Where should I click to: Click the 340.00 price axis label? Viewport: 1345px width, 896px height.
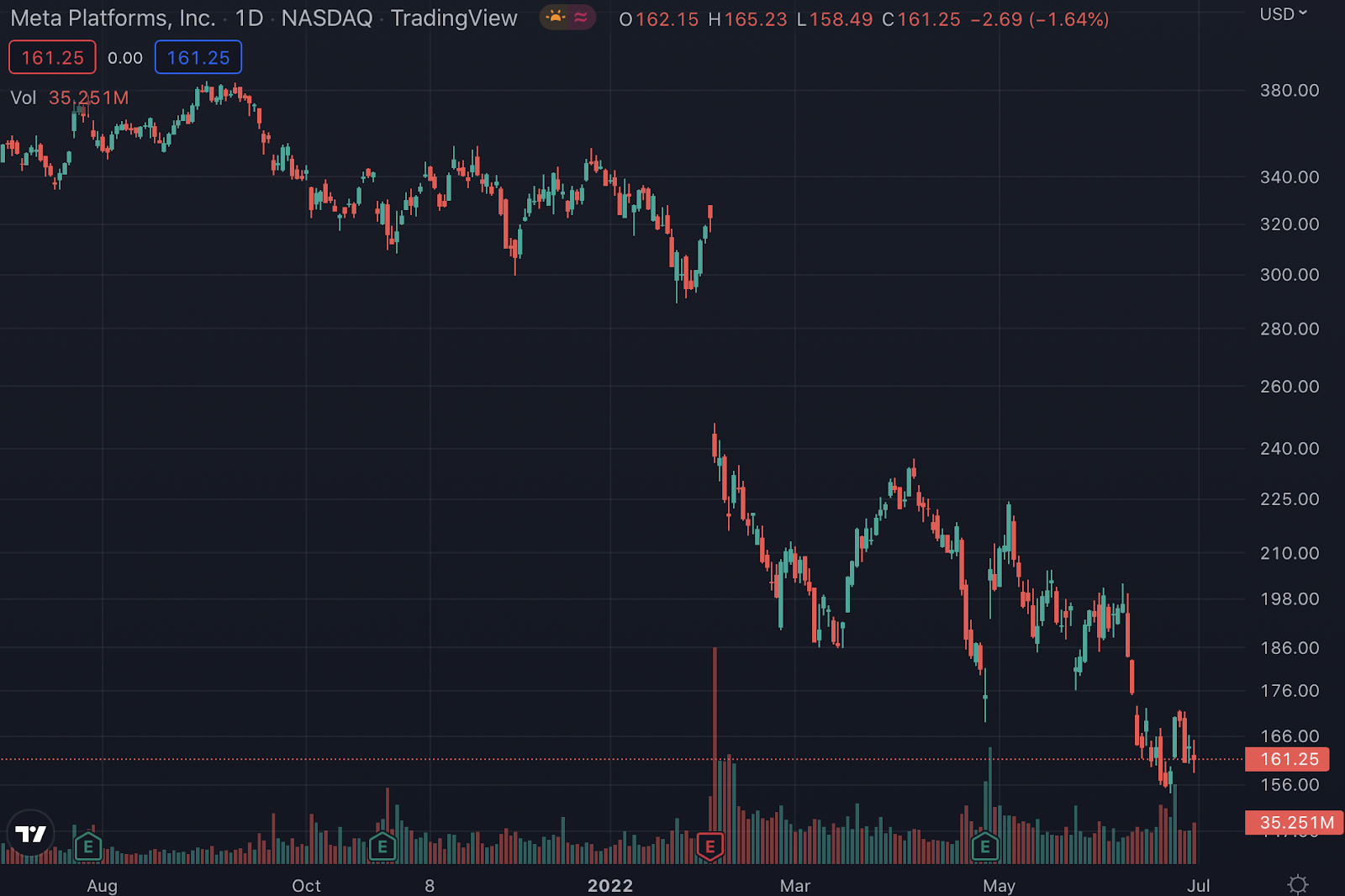point(1290,177)
